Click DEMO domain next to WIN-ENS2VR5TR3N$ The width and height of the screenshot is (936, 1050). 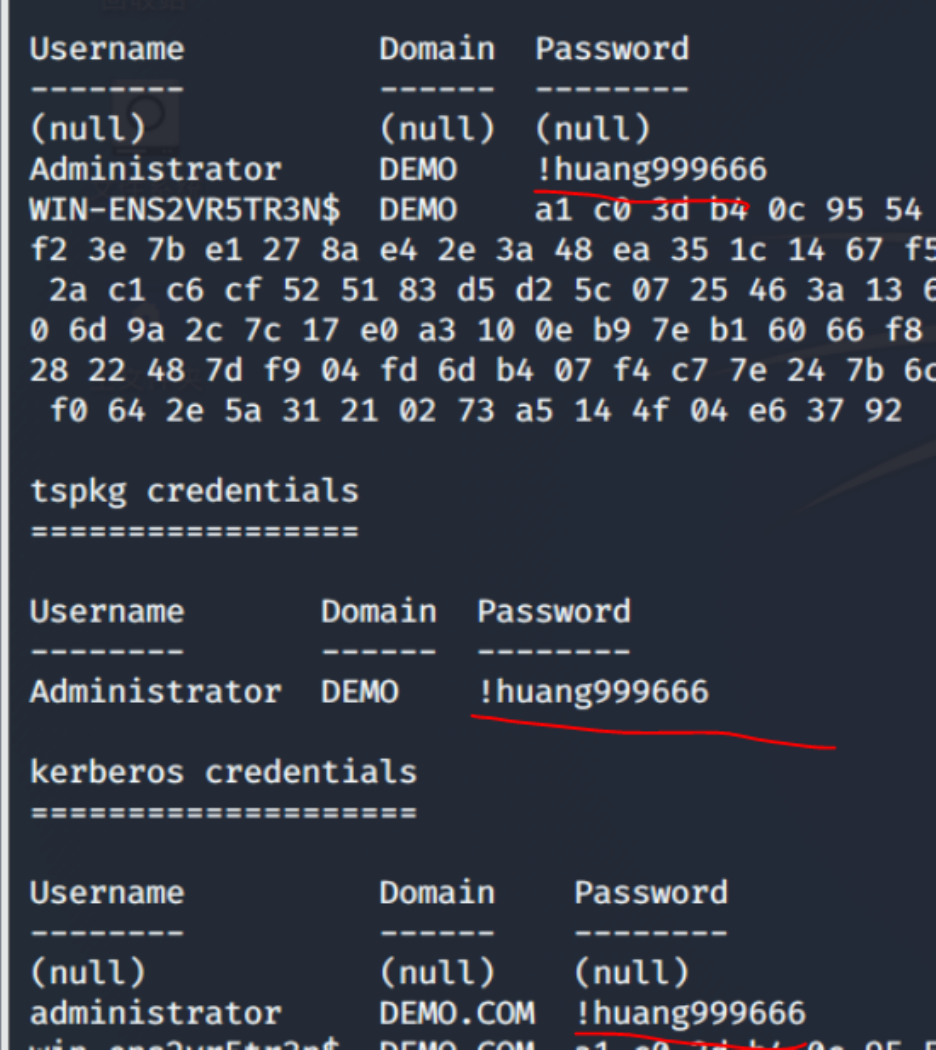coord(417,210)
